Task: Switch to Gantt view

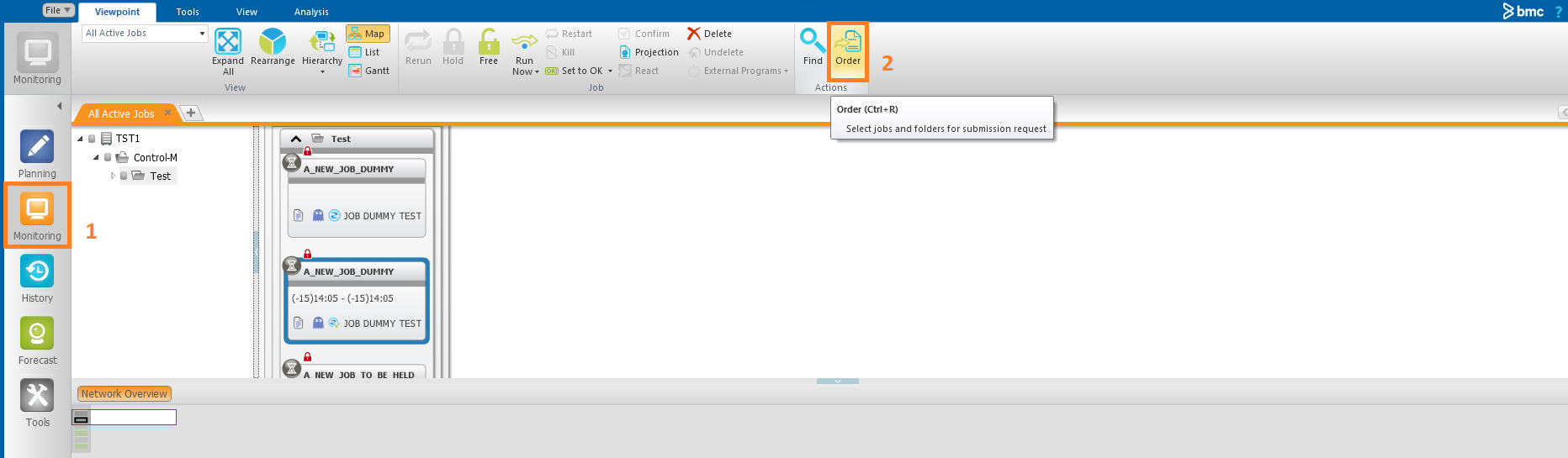Action: pos(369,71)
